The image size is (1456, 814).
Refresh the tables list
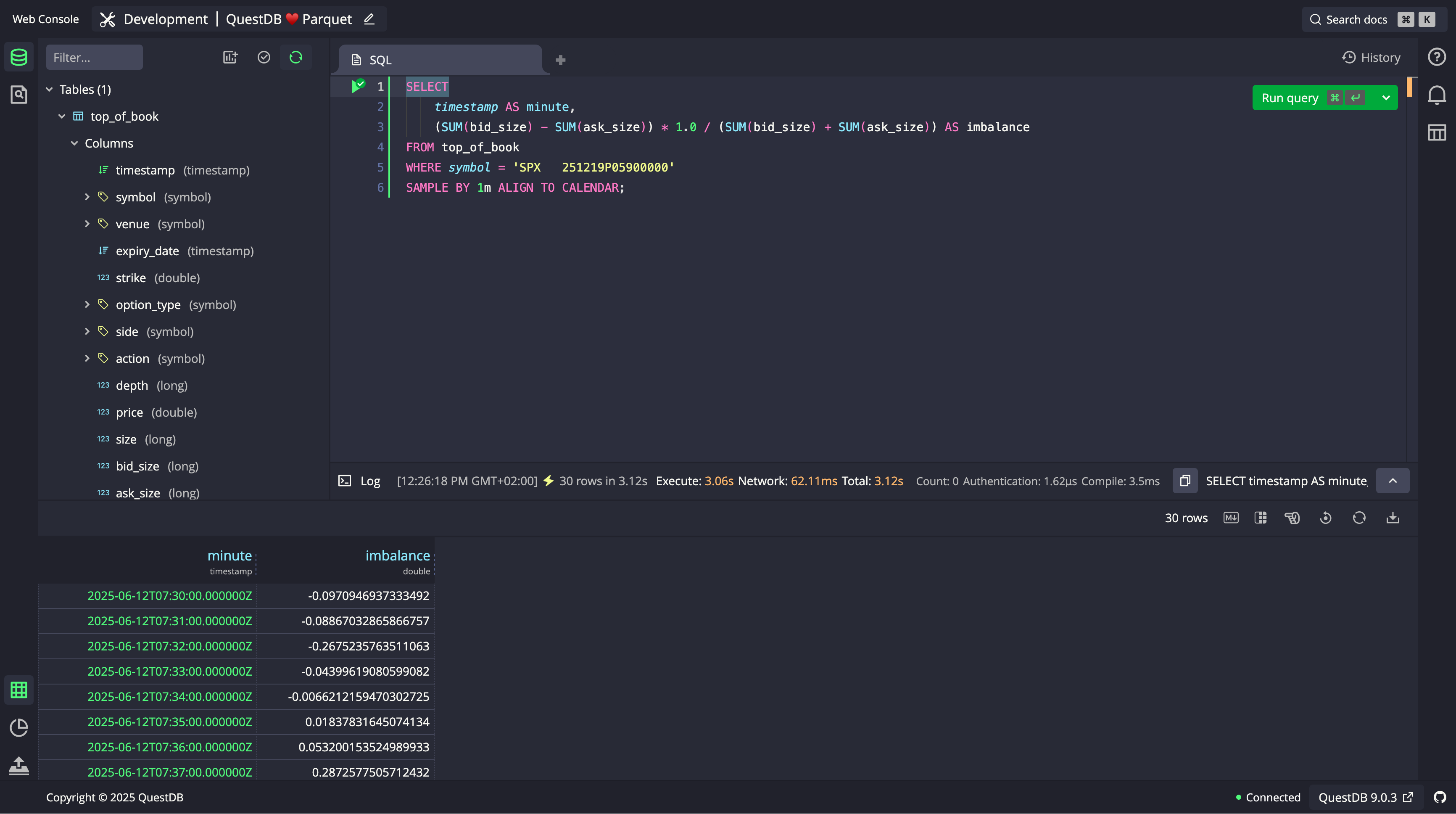(x=295, y=57)
